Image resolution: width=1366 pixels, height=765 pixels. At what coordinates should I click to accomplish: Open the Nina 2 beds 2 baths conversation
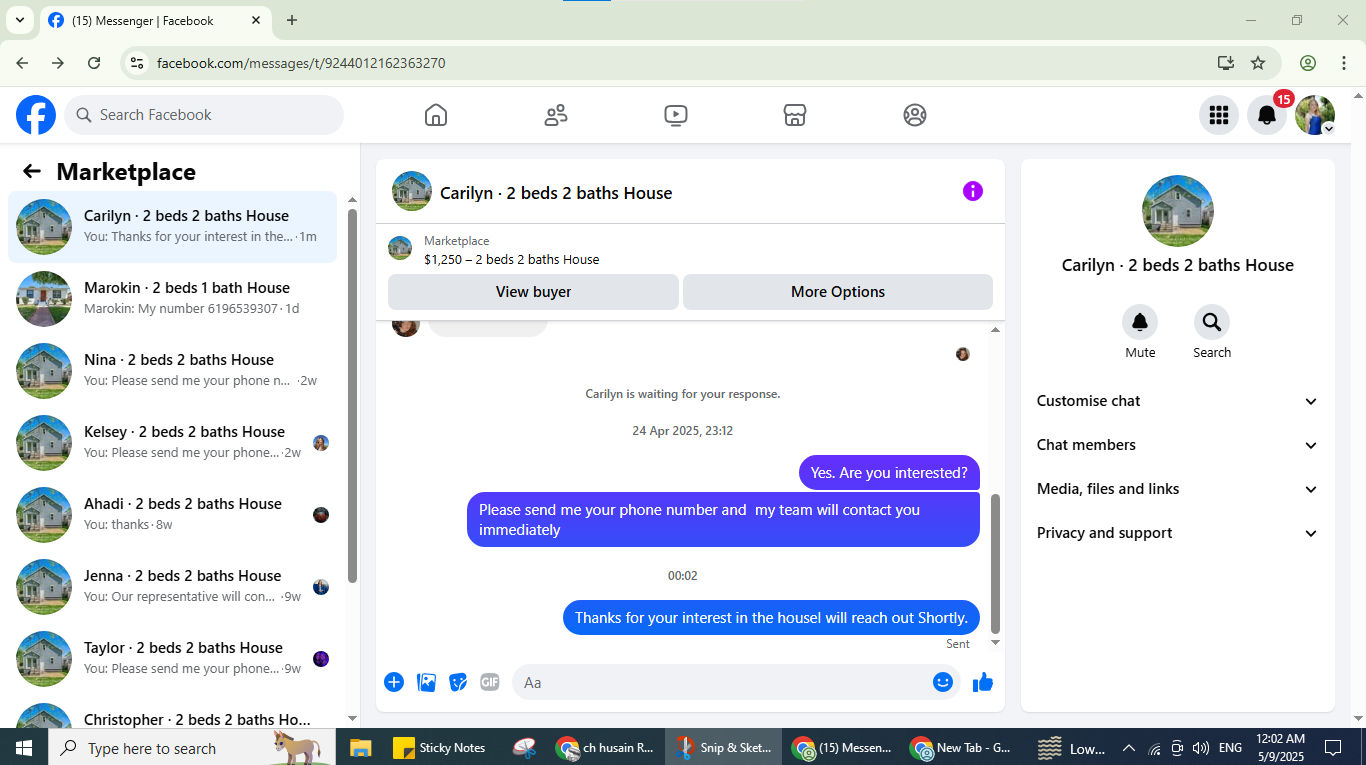coord(173,371)
